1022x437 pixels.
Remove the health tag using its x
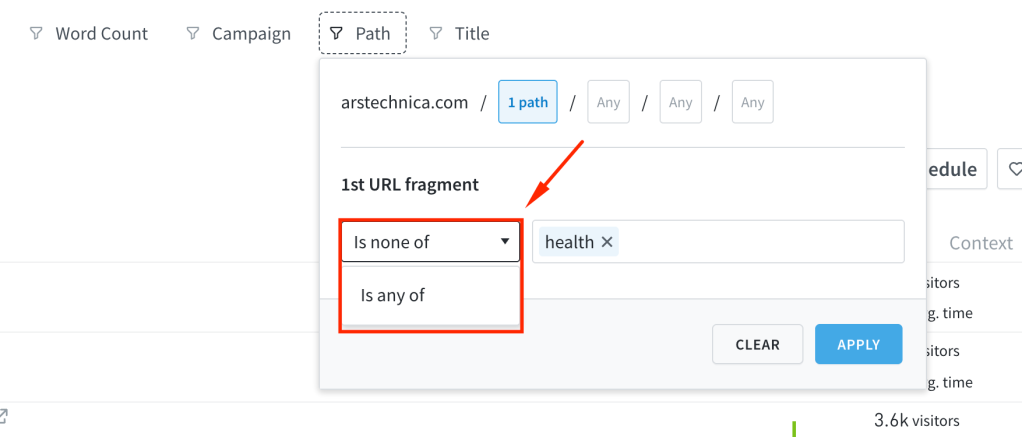pyautogui.click(x=607, y=242)
